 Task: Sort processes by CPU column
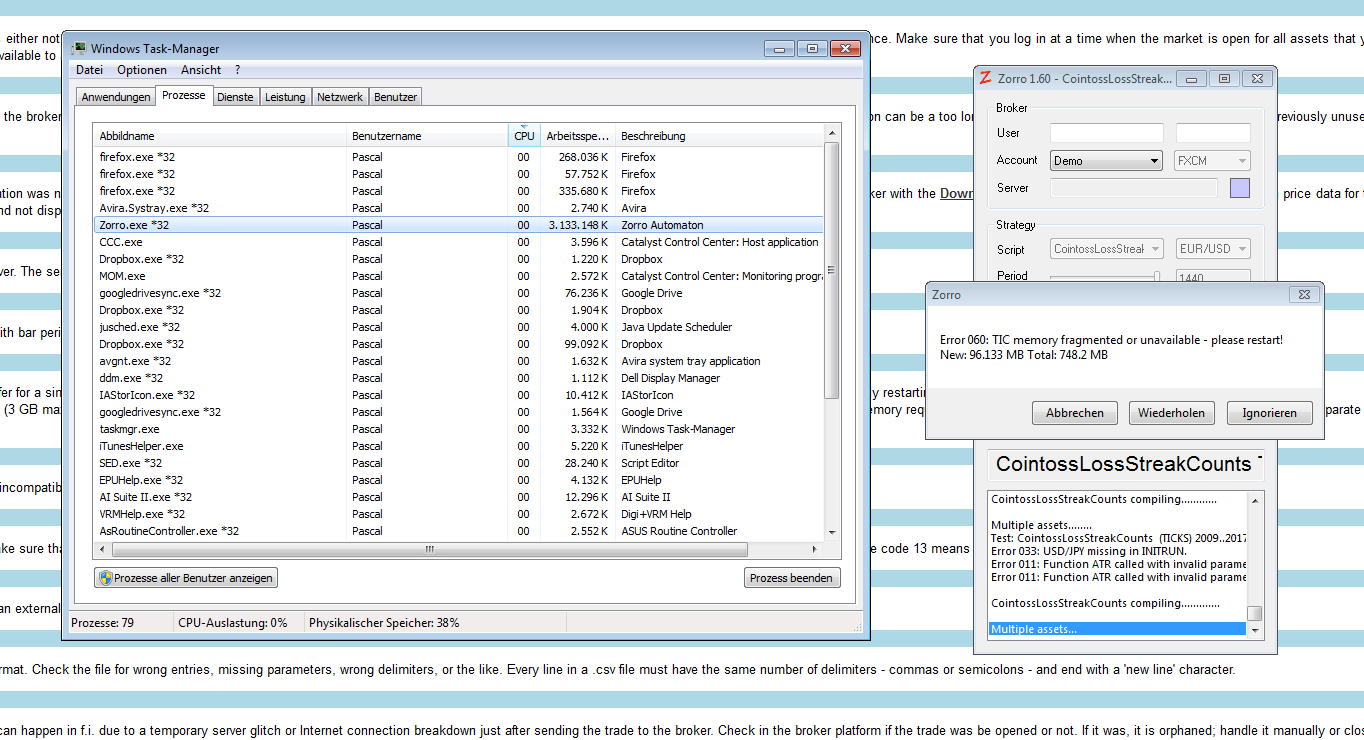(x=524, y=136)
